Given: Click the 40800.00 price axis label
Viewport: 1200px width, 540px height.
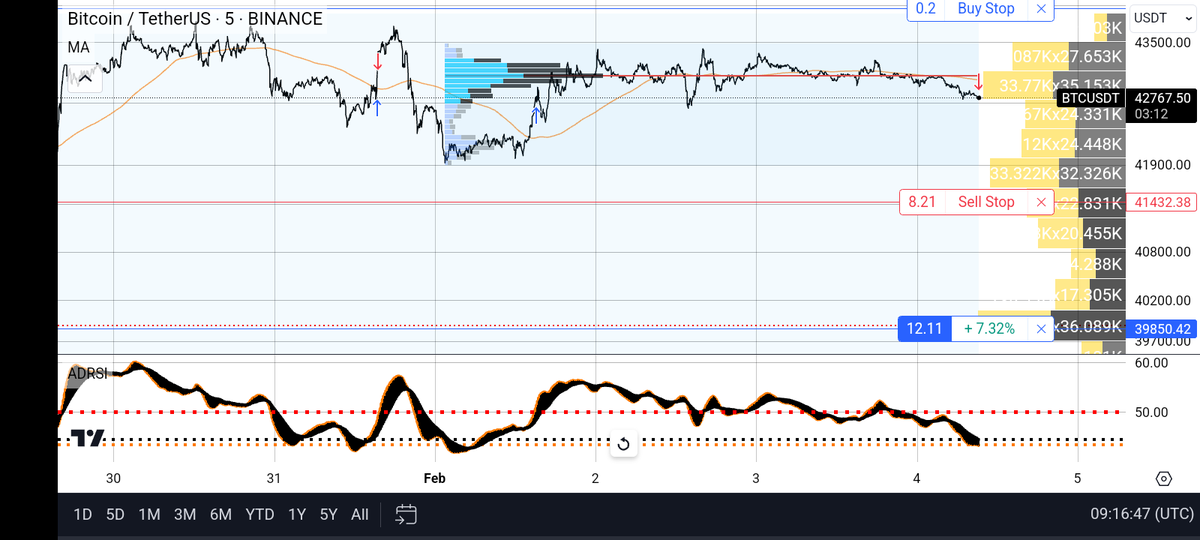Looking at the screenshot, I should click(1162, 252).
